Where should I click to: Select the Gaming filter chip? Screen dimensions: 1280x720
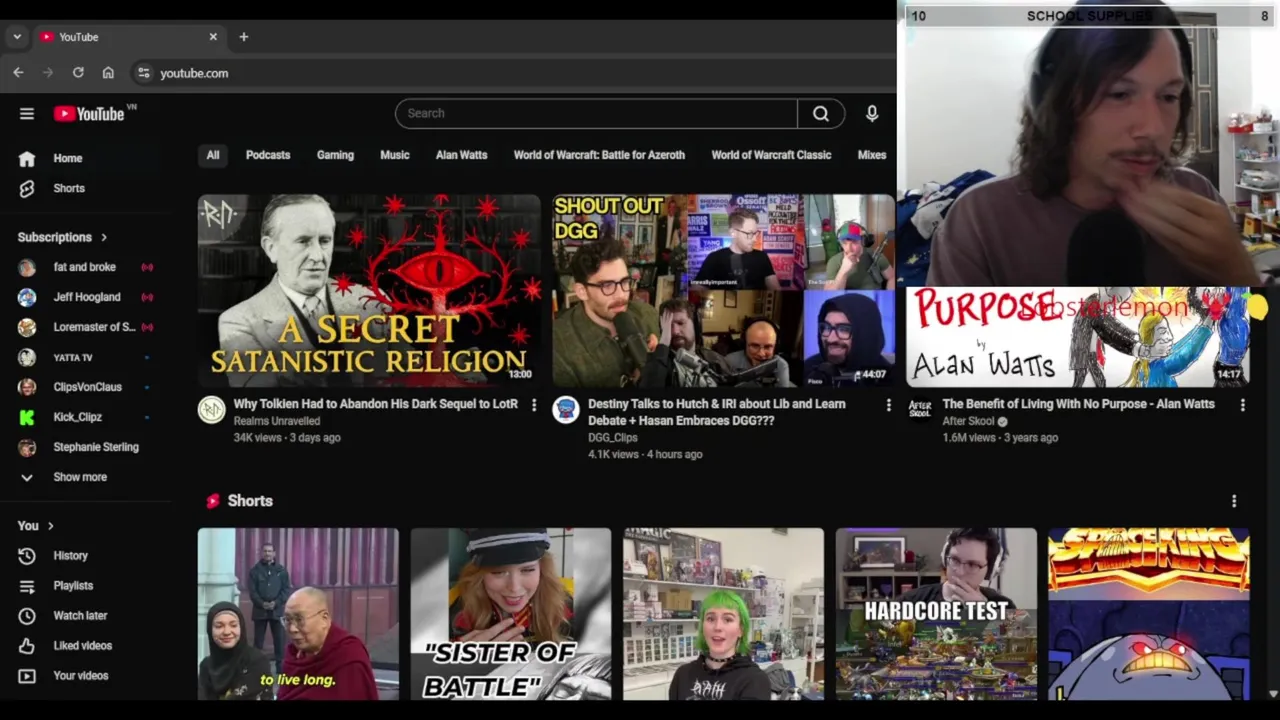point(335,155)
